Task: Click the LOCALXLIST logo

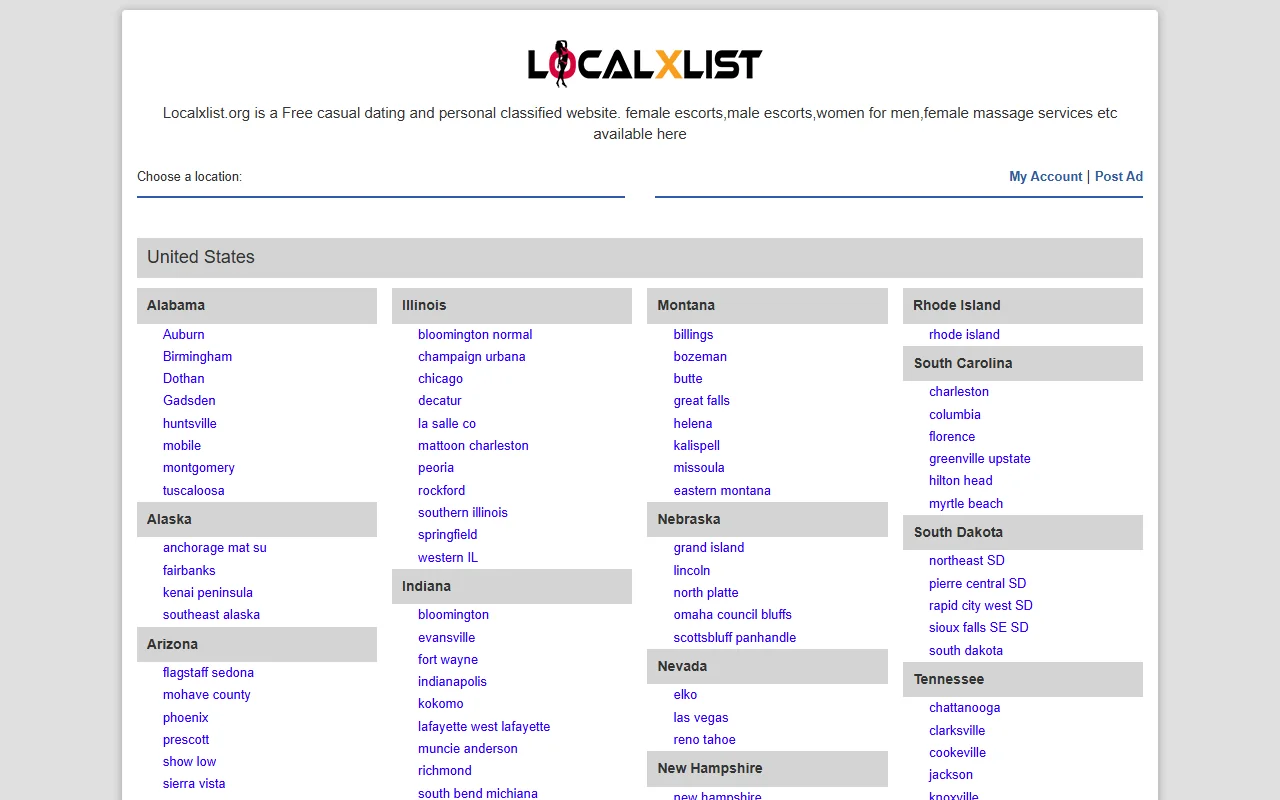Action: click(x=639, y=62)
